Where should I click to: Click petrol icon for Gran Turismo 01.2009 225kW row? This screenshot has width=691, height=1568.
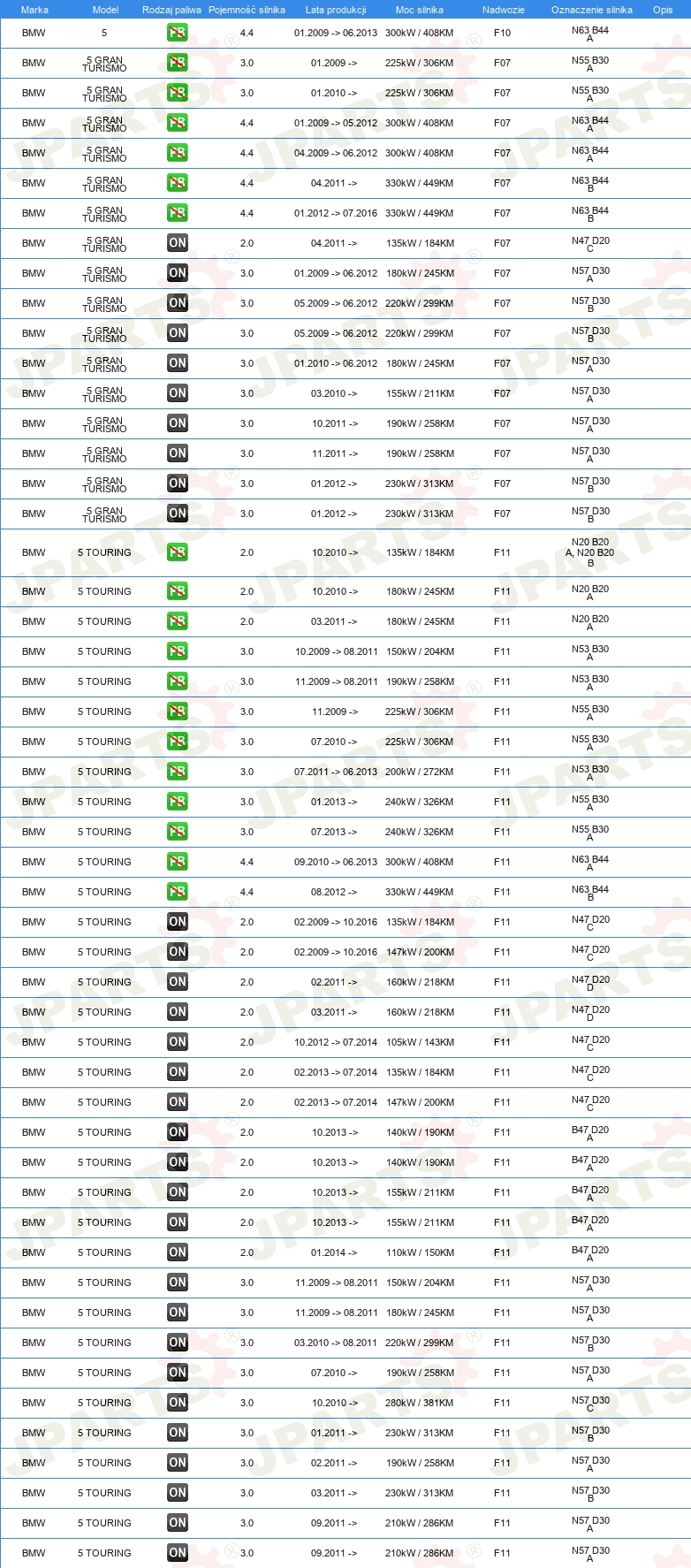[177, 63]
